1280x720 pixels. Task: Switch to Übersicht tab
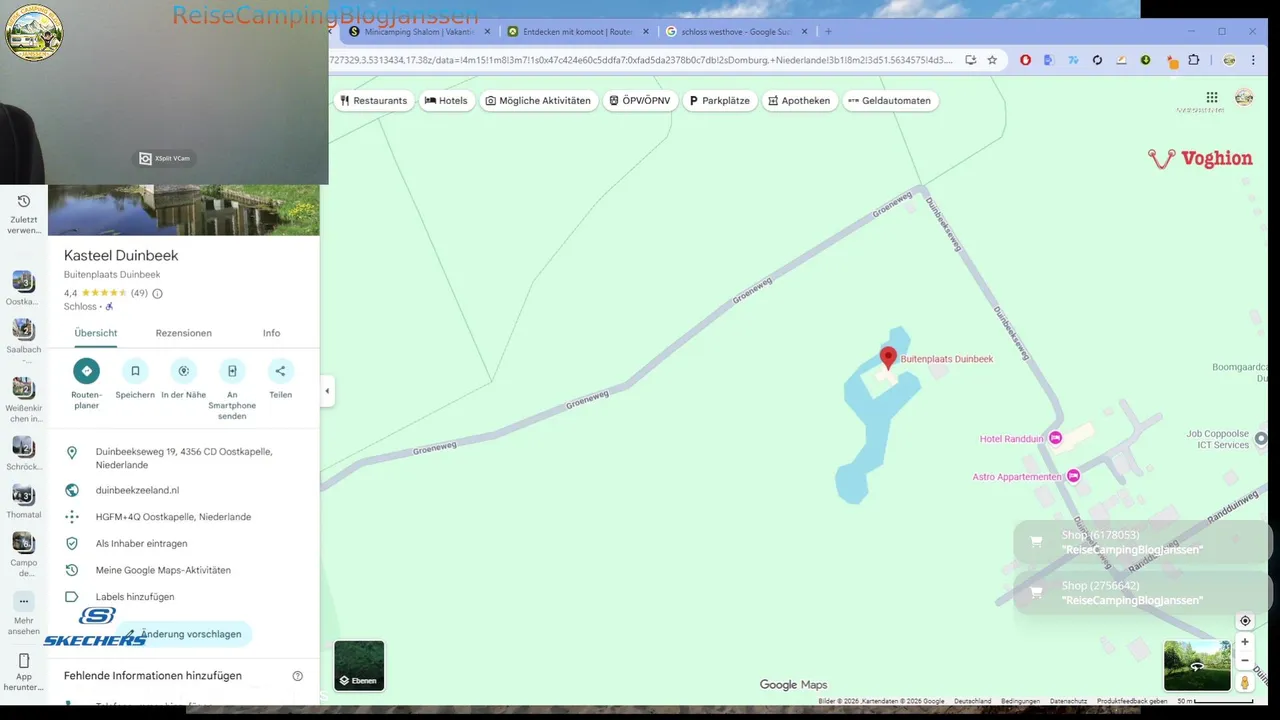point(96,333)
